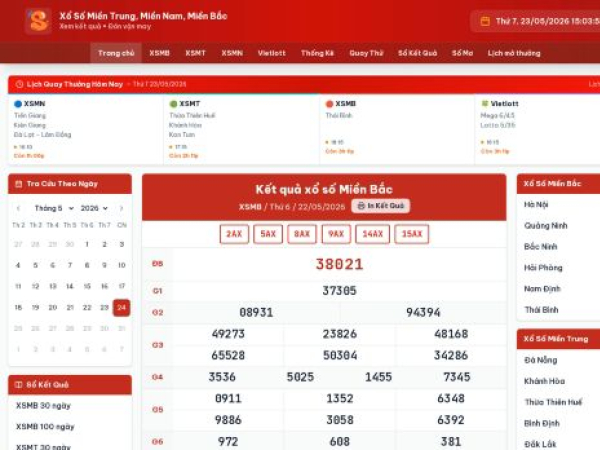
Task: Select day 24 highlighted in calendar
Action: click(x=121, y=308)
